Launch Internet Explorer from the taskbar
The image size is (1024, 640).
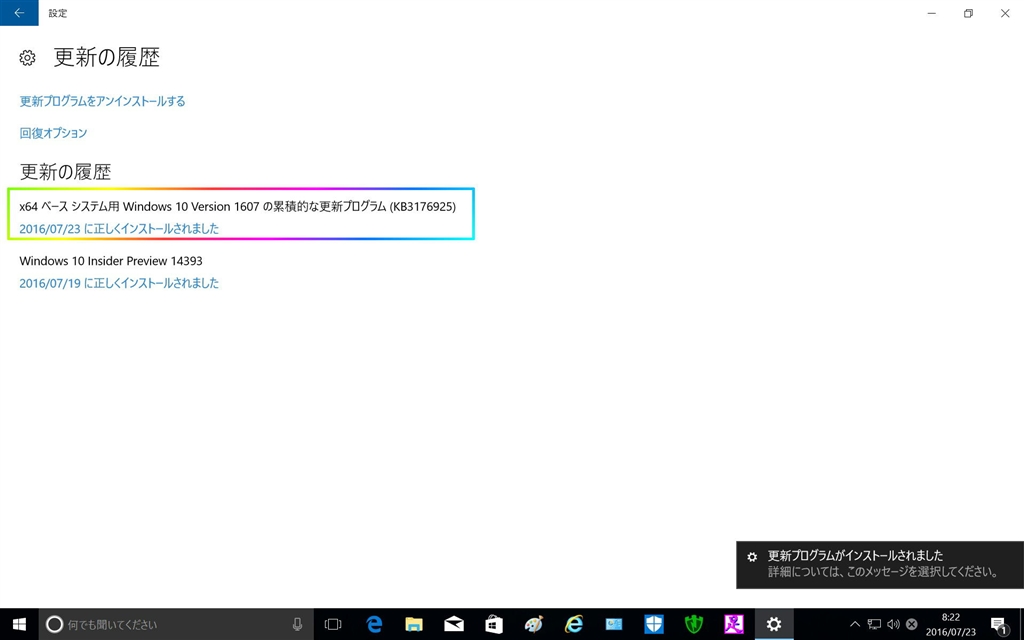tap(573, 624)
